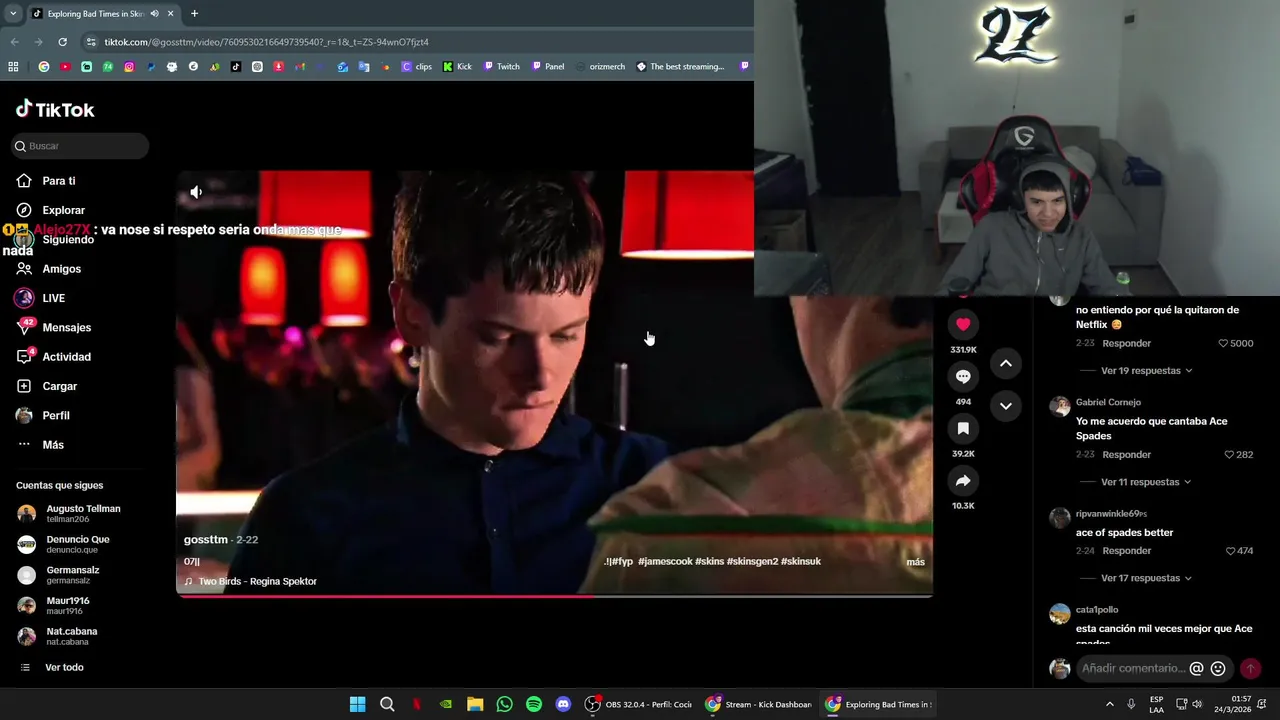
Task: Open a new Chrome tab
Action: click(194, 13)
